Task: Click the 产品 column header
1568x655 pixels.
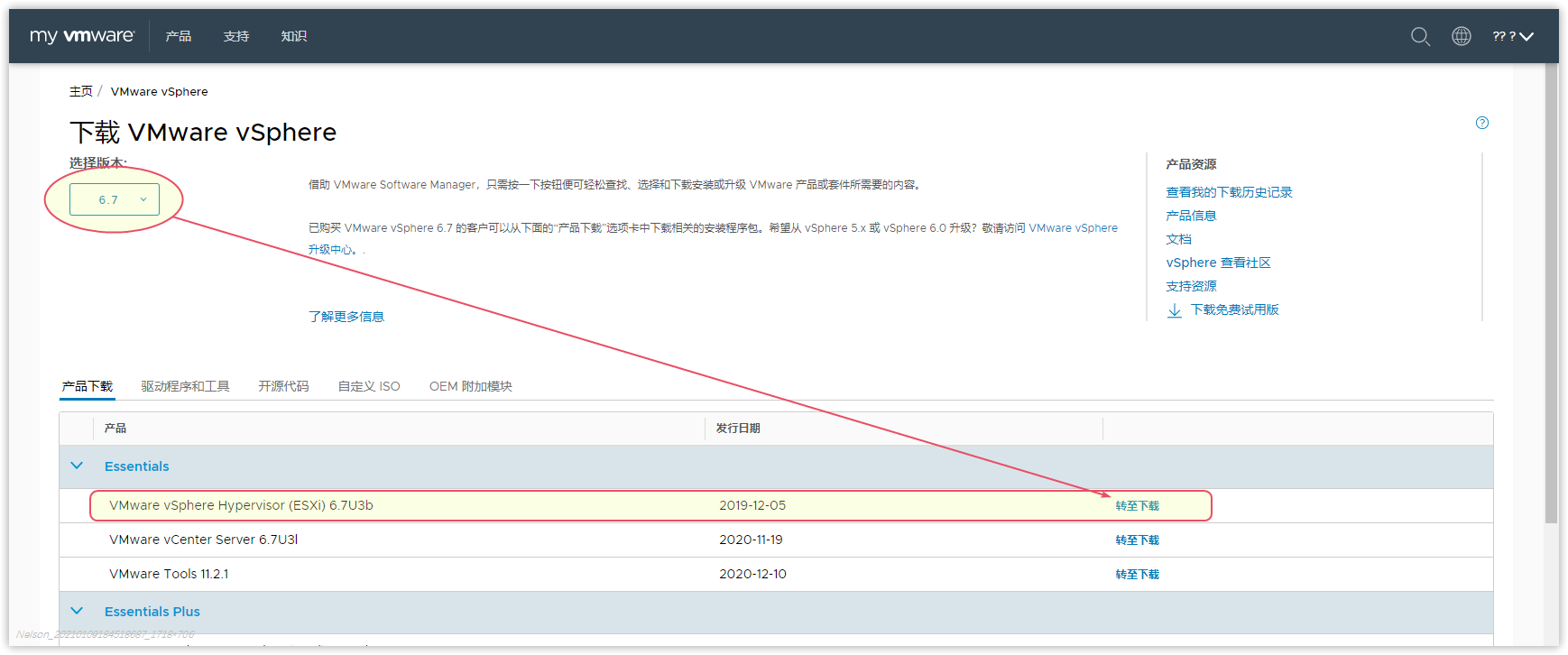Action: coord(115,429)
